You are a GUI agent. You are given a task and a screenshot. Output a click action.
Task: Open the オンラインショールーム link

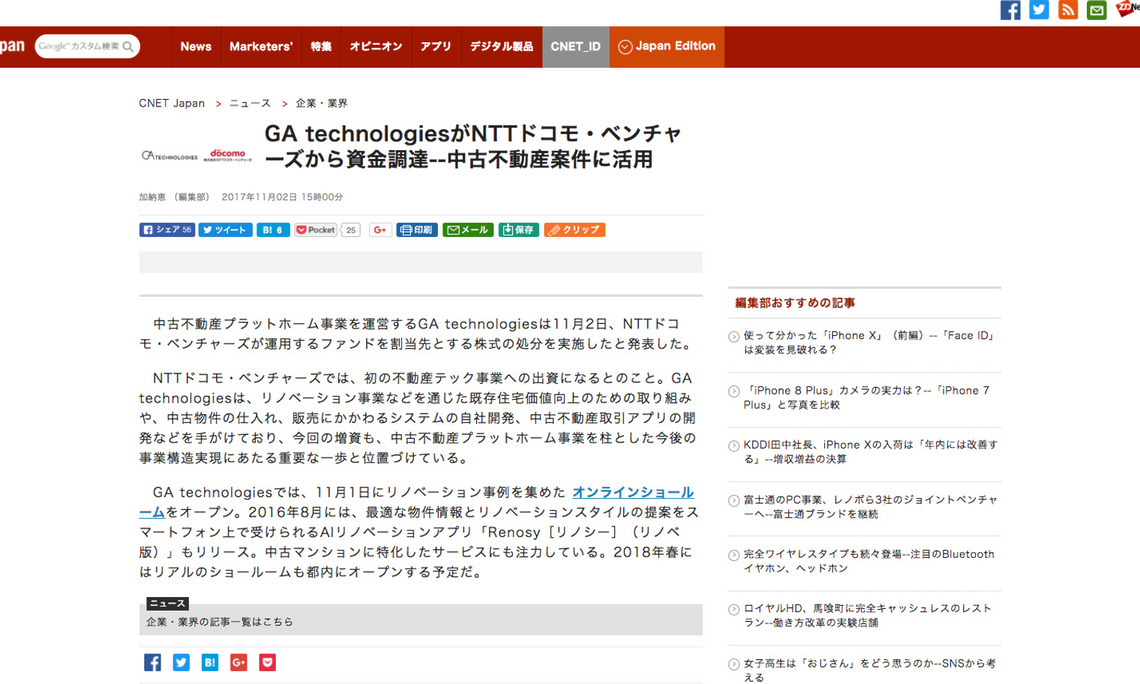pos(634,492)
